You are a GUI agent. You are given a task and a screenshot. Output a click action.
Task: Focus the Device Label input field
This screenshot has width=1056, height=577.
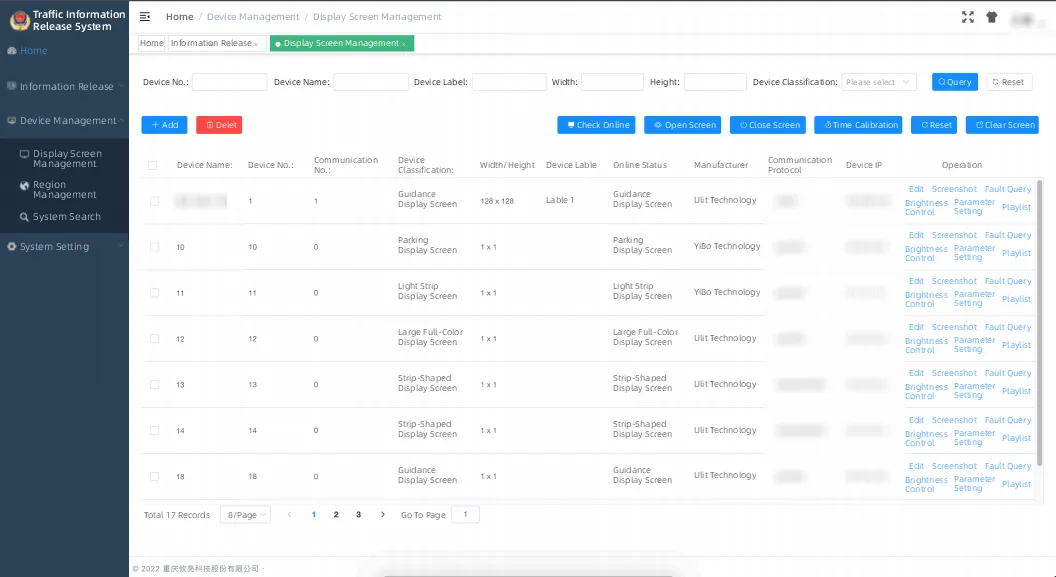(x=509, y=82)
